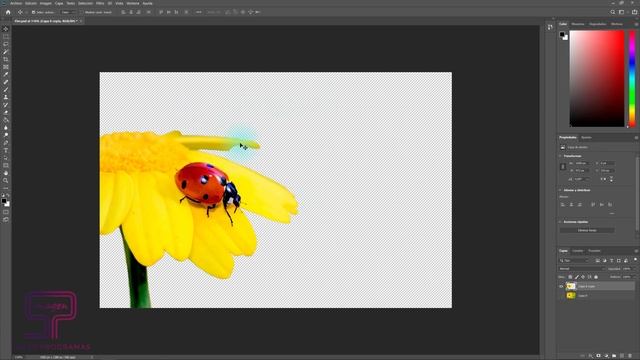The width and height of the screenshot is (640, 360).
Task: Switch to the Muestras tab
Action: coord(578,24)
